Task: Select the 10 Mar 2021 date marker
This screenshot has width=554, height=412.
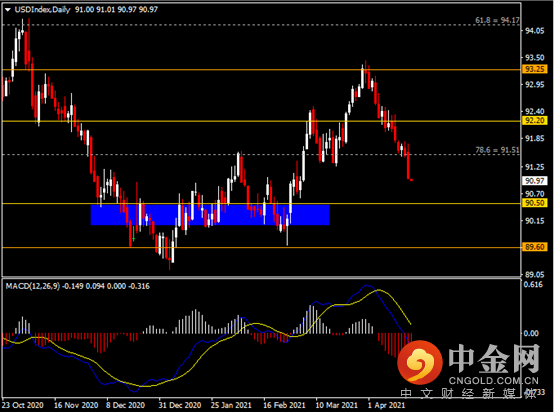Action: point(336,405)
